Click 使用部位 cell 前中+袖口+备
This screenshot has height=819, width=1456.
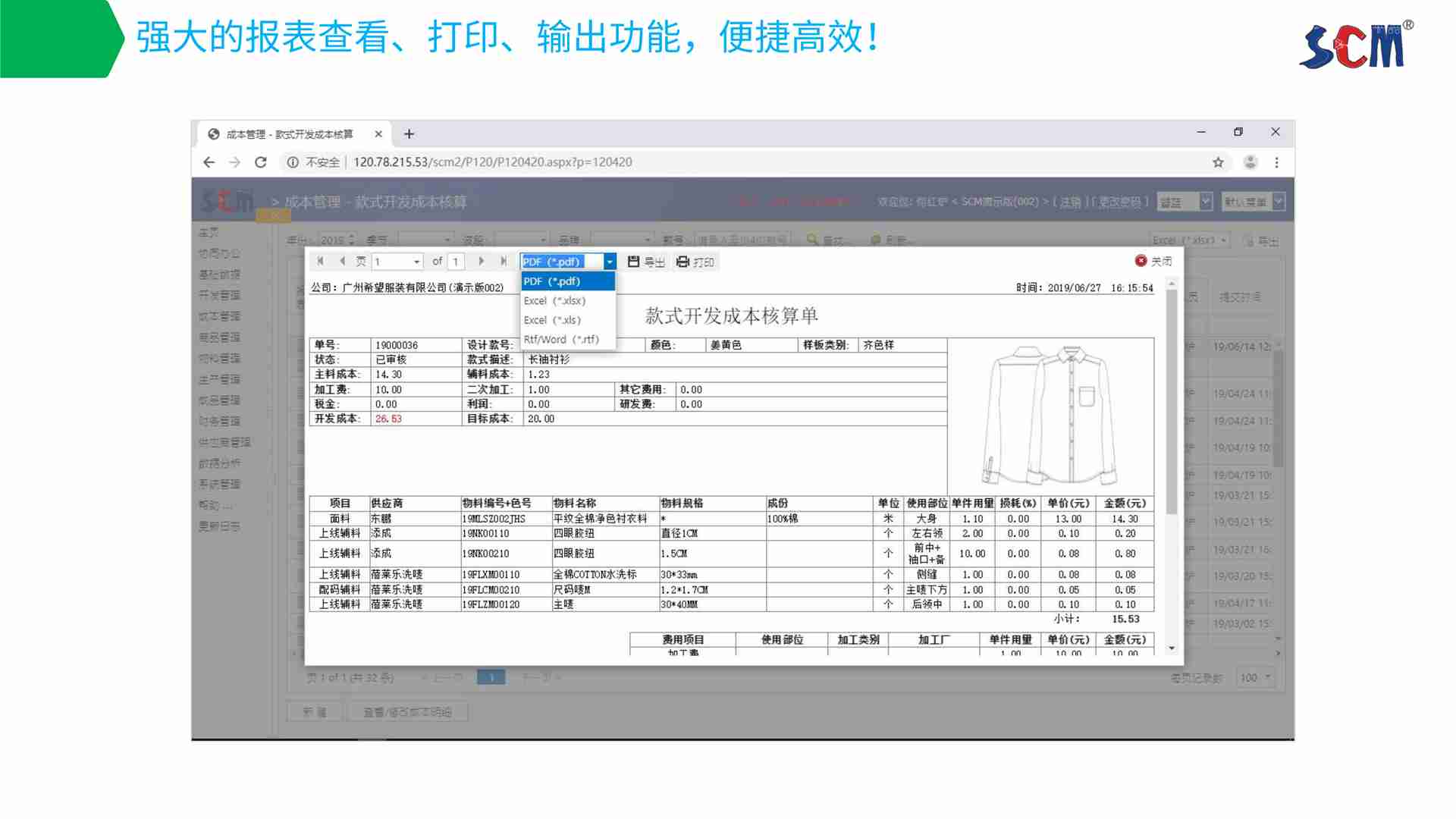[927, 554]
